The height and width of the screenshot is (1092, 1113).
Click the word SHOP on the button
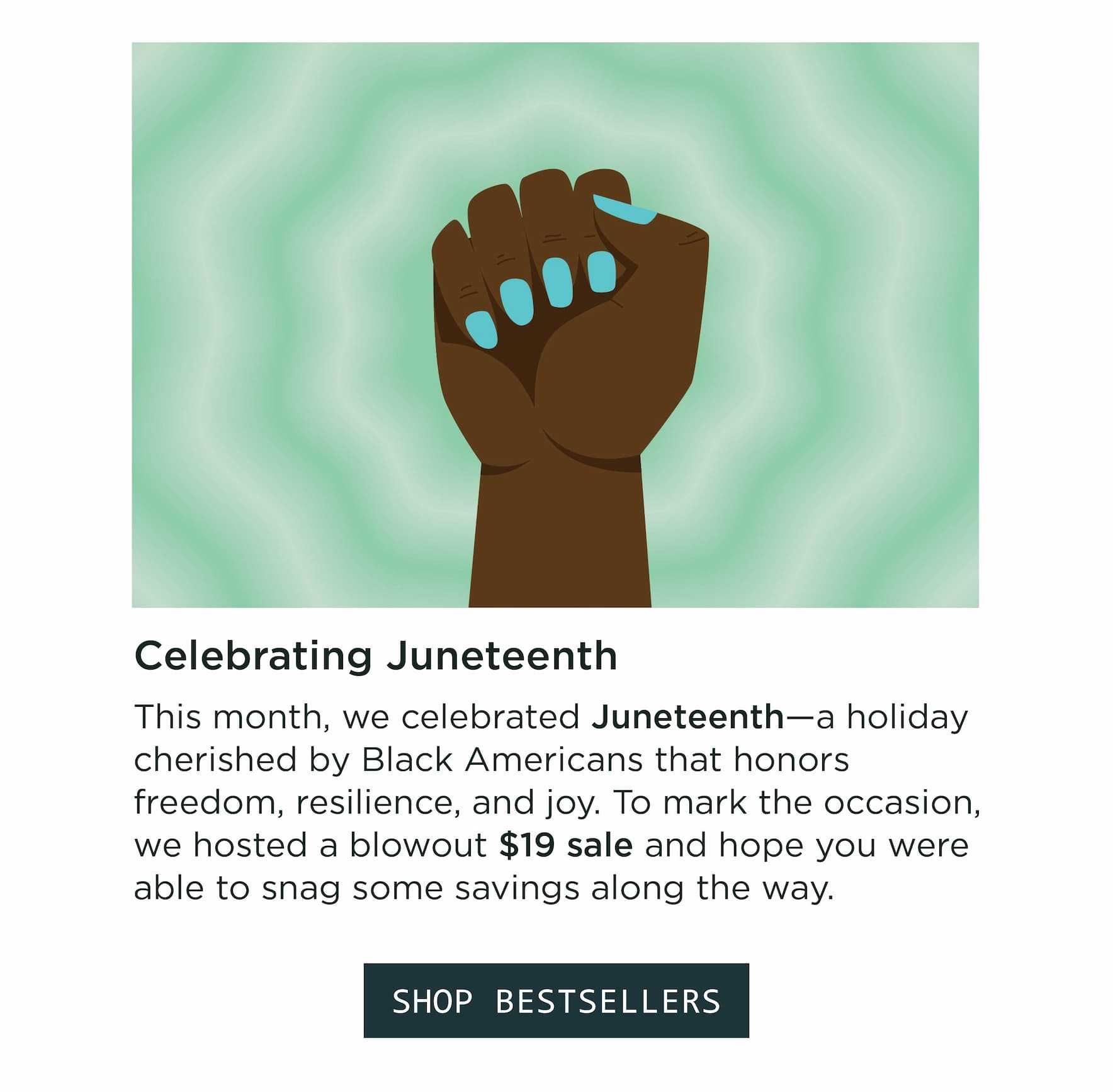click(x=432, y=1001)
